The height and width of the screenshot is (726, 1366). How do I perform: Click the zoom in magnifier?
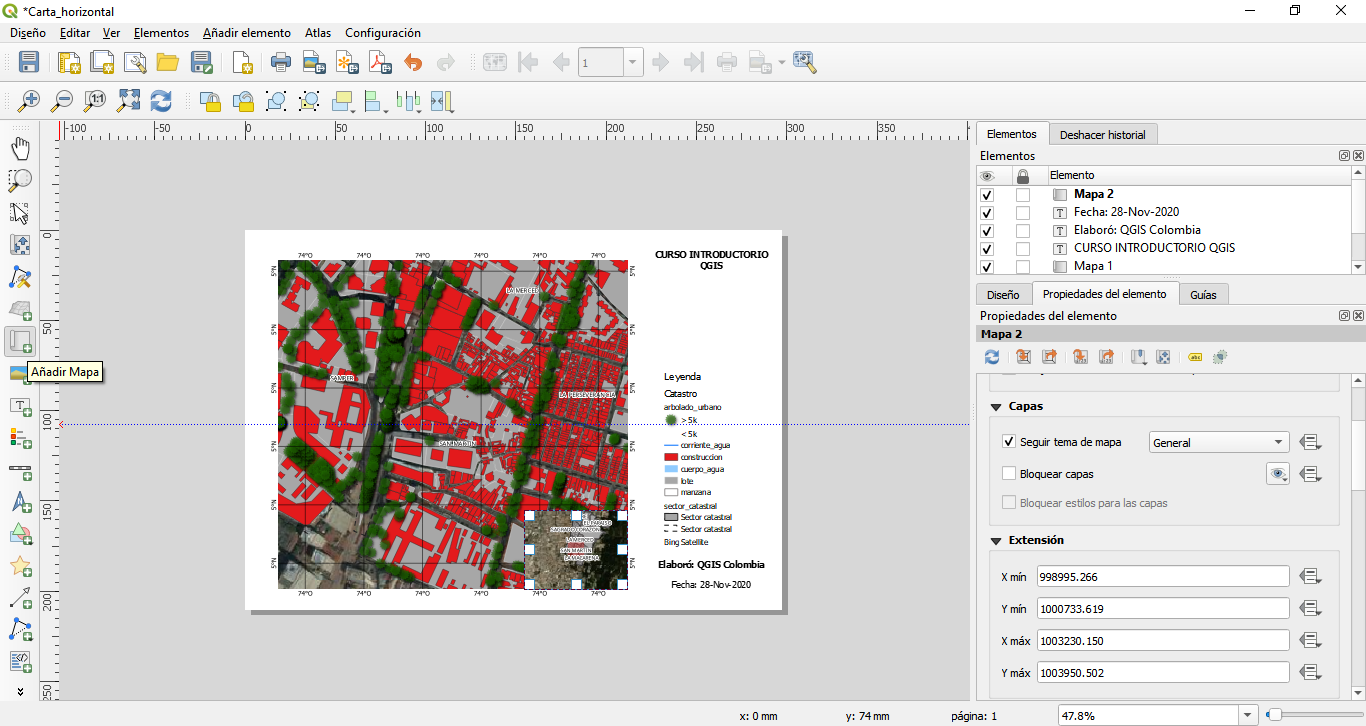pos(29,101)
